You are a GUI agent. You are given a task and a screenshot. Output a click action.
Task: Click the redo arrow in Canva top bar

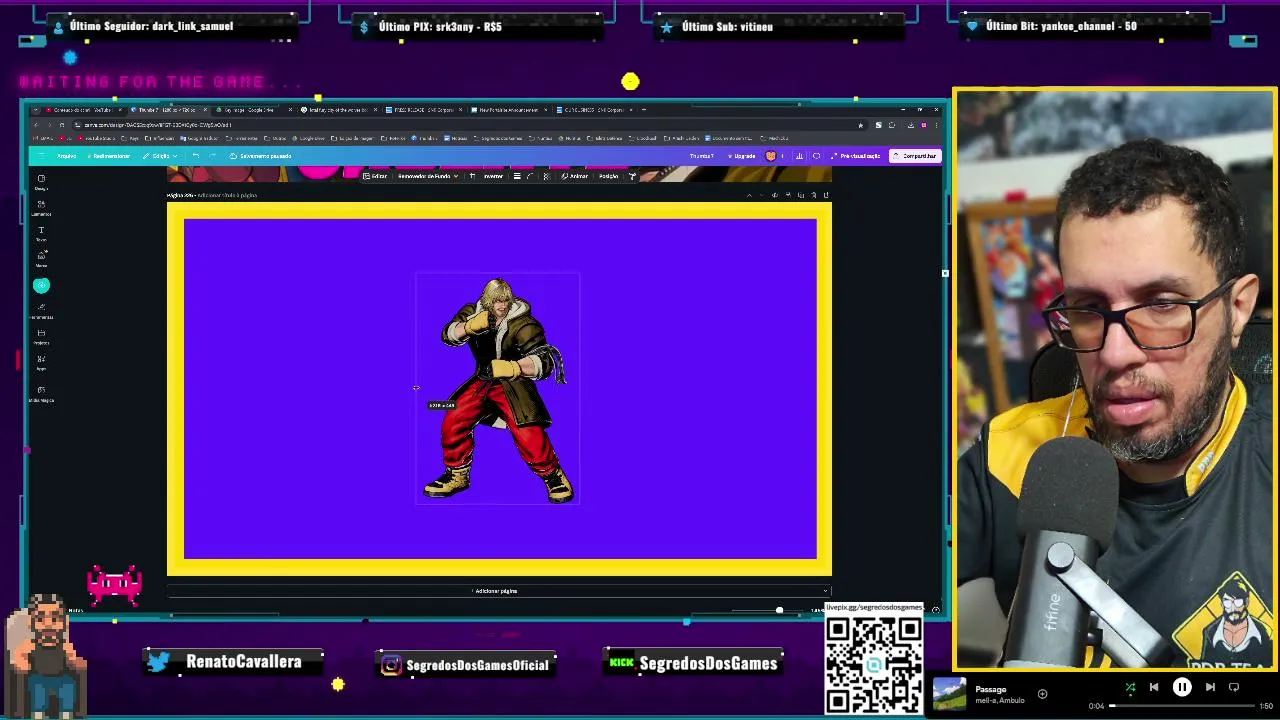[212, 156]
